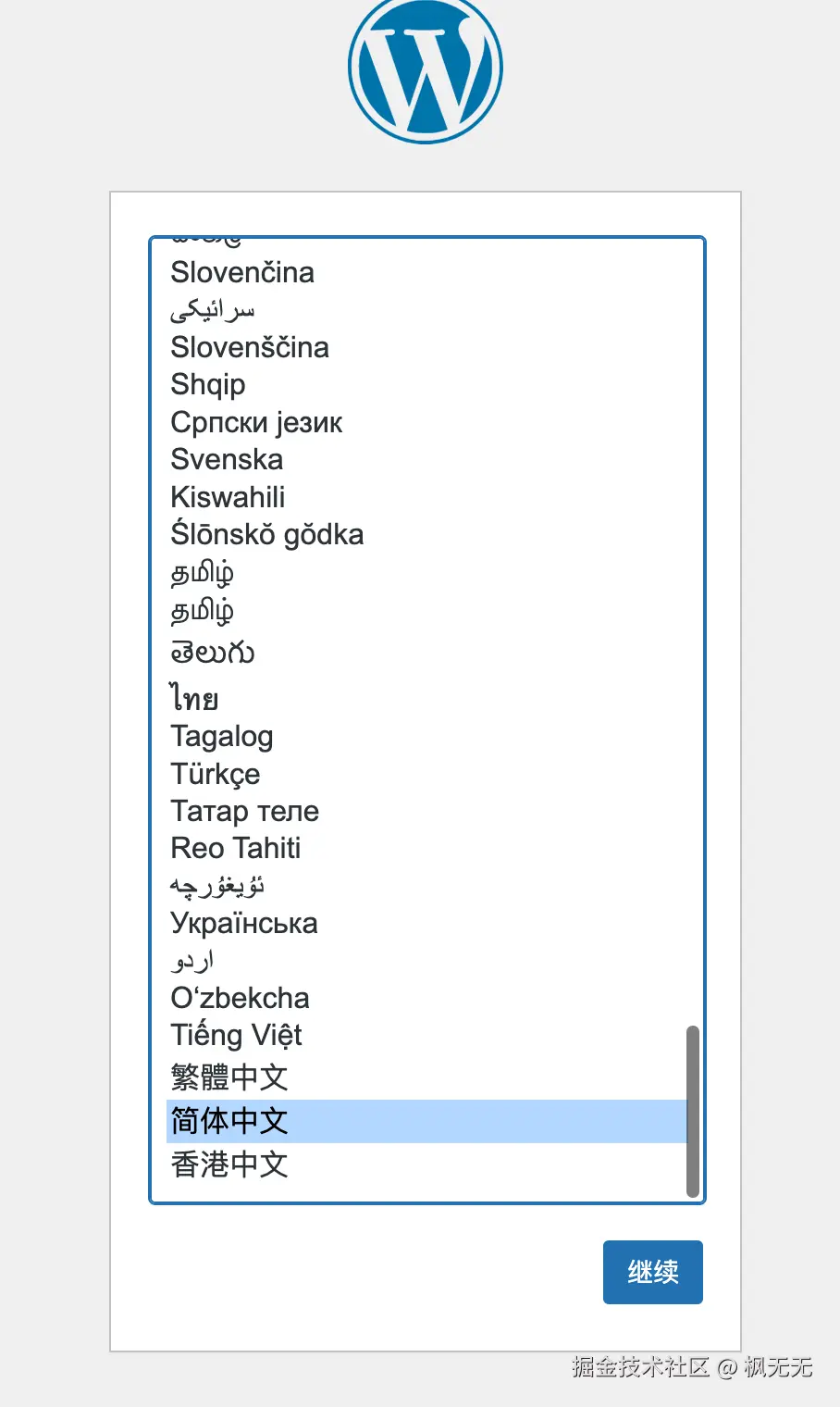Select Українська language option
Image resolution: width=840 pixels, height=1407 pixels.
click(244, 923)
